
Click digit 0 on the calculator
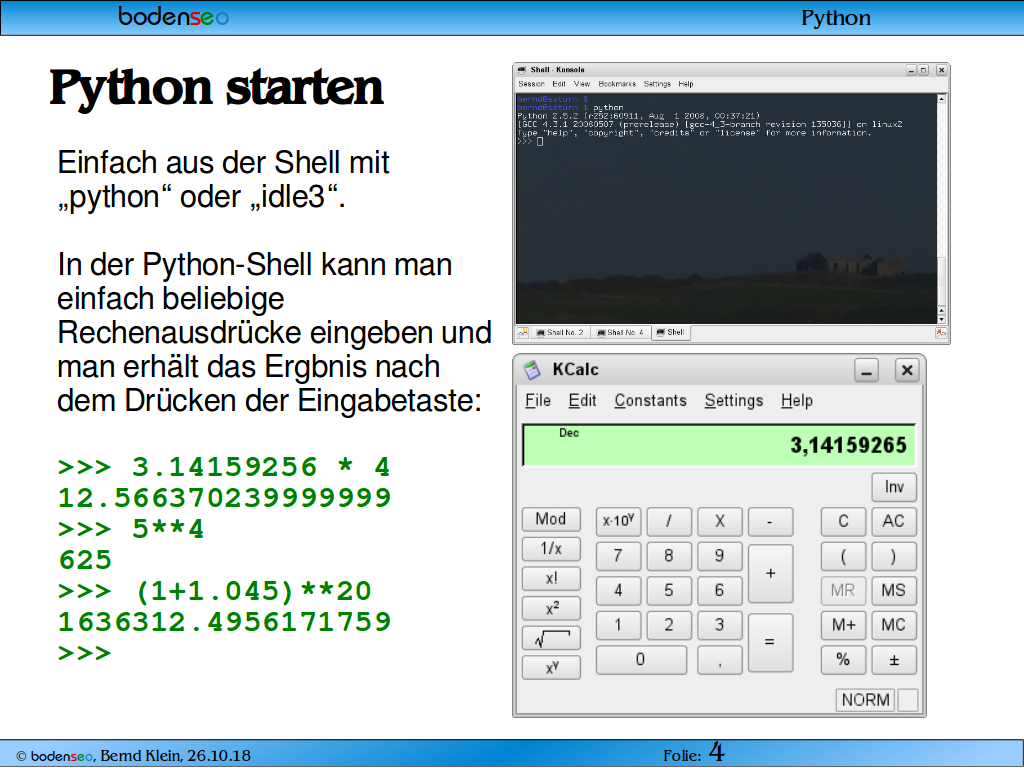(x=641, y=660)
